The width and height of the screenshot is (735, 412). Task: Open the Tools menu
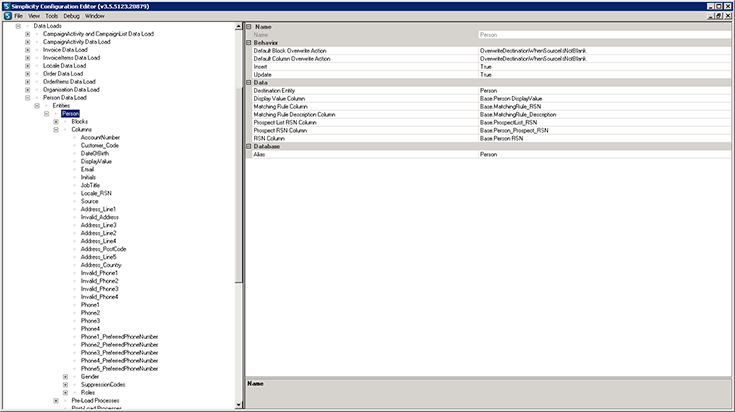(52, 16)
